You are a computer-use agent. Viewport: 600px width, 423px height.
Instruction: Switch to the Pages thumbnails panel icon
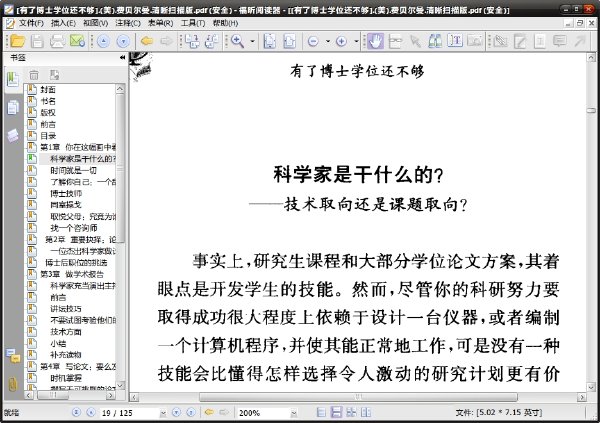pos(13,107)
